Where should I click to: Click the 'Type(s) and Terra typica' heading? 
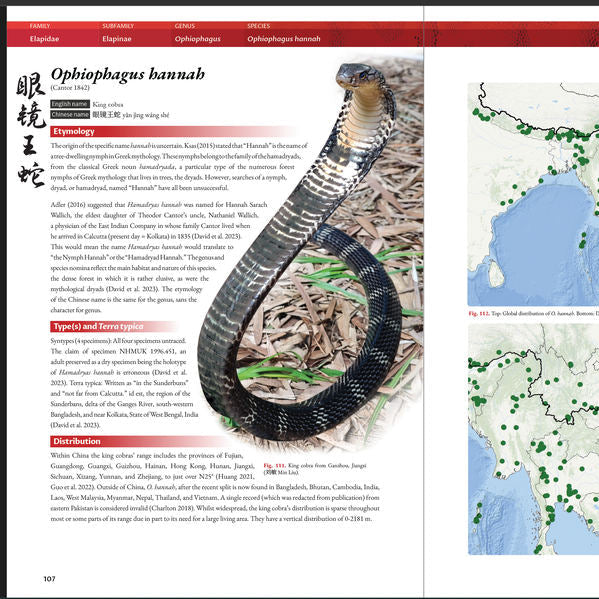click(x=99, y=326)
